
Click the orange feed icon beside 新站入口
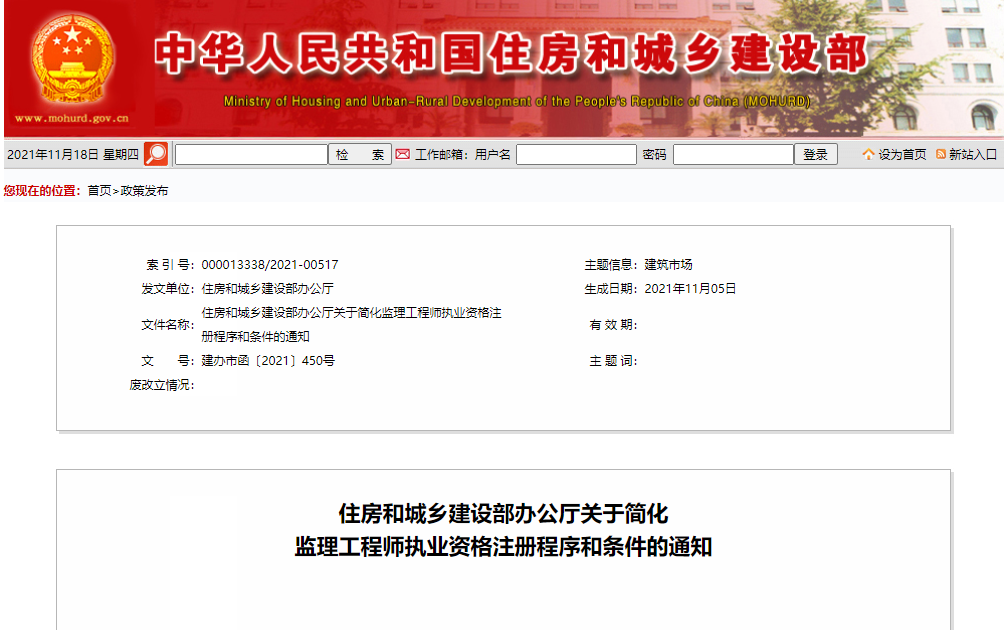[x=940, y=154]
